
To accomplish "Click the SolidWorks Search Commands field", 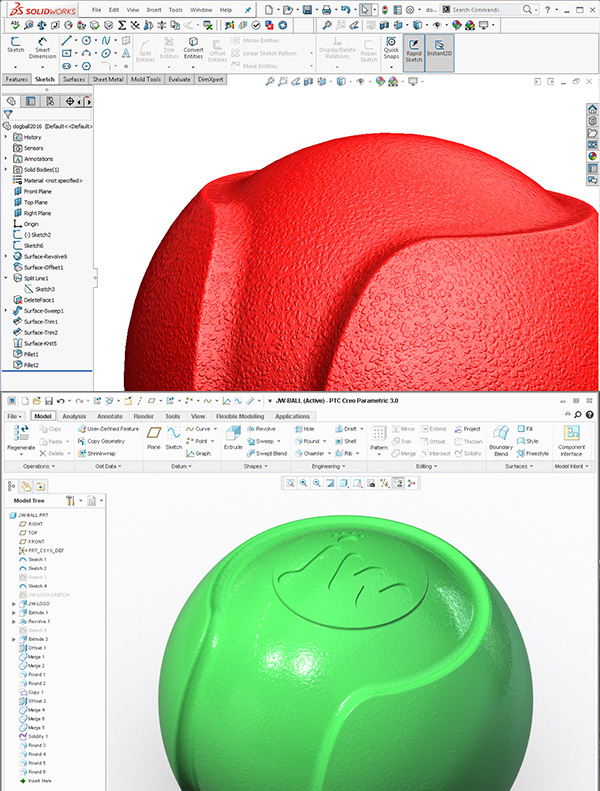I will 481,10.
